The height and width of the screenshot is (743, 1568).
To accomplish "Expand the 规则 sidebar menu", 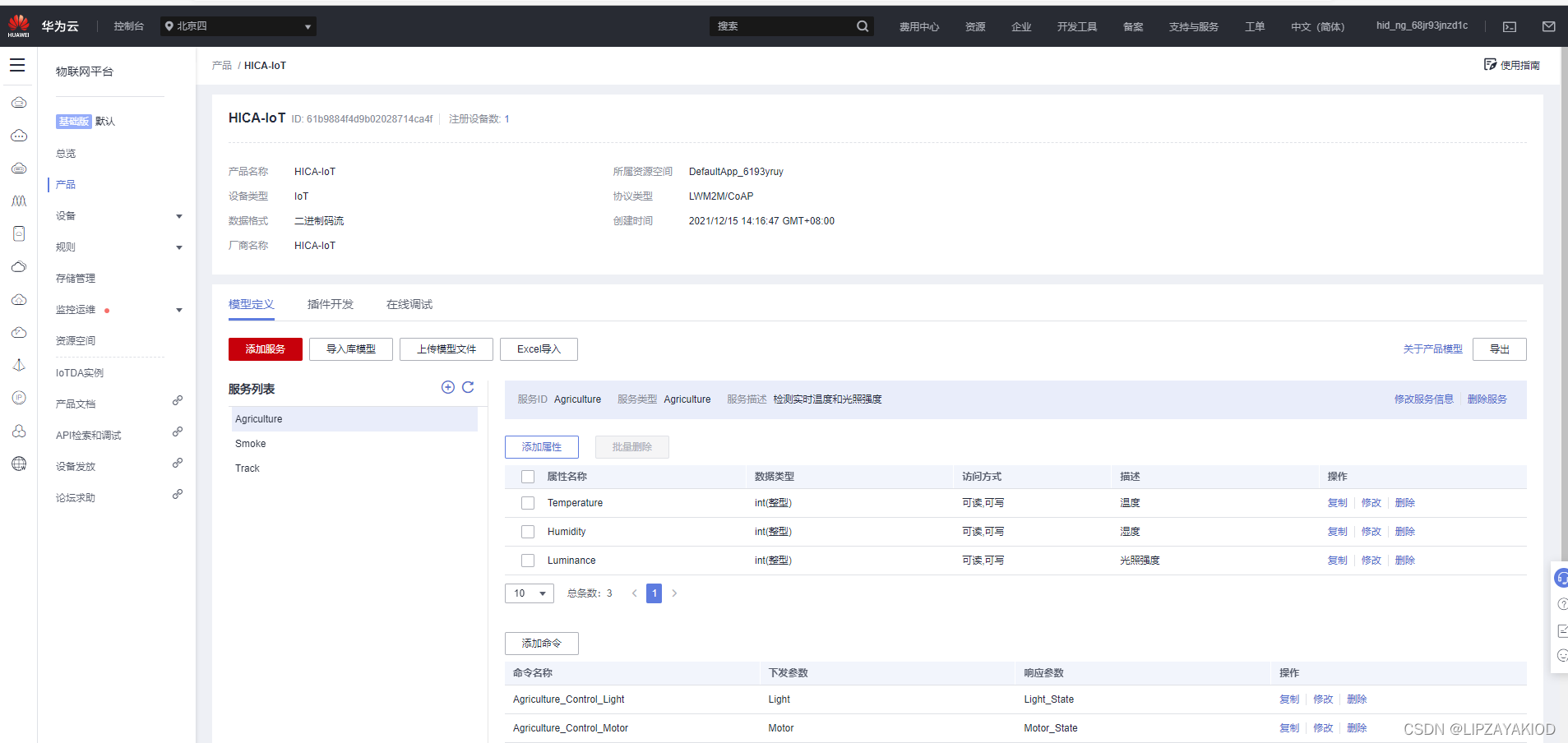I will [179, 247].
